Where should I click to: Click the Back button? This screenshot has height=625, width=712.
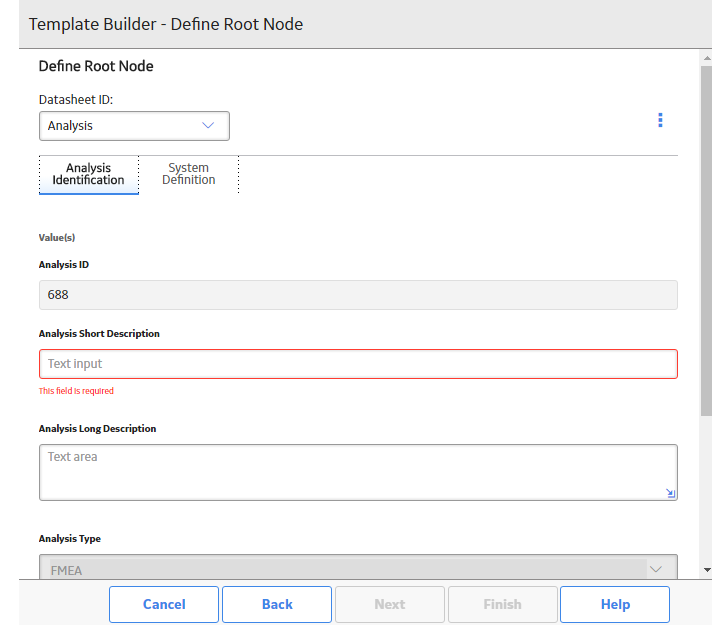(x=277, y=604)
